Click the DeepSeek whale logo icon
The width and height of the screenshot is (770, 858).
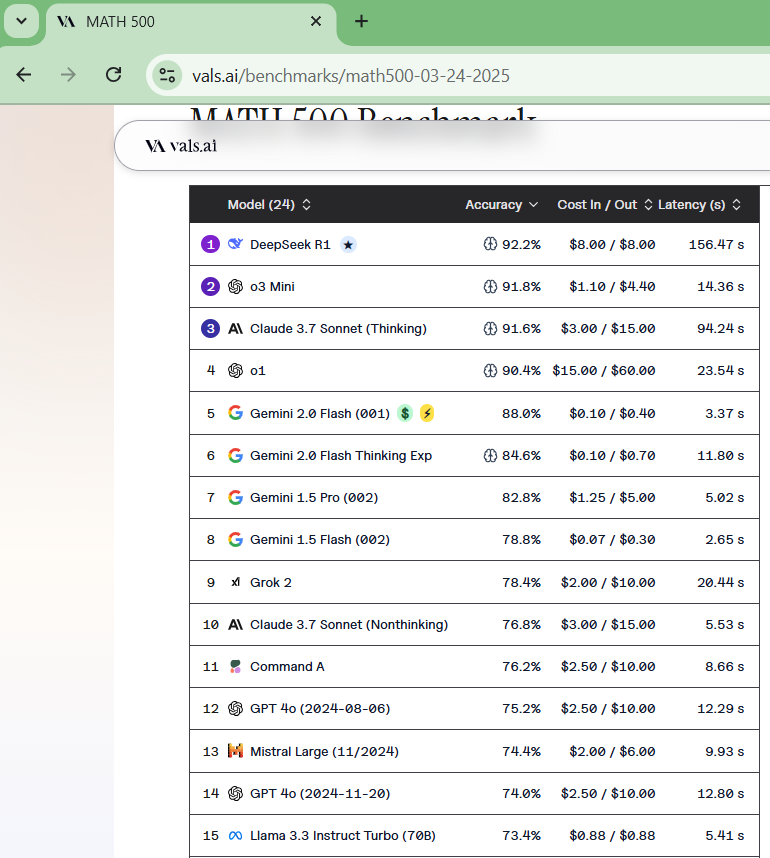(x=235, y=244)
